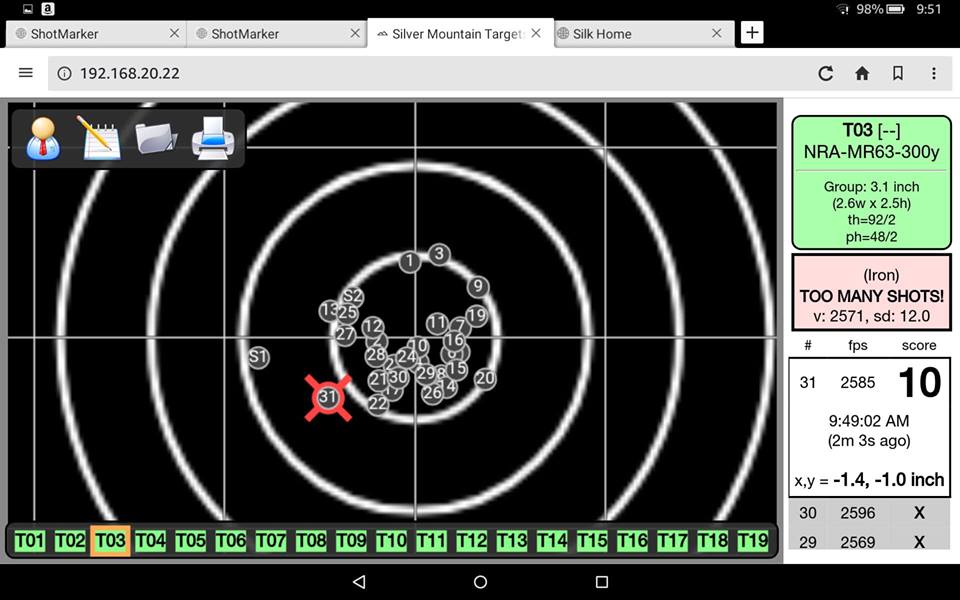The height and width of the screenshot is (600, 960).
Task: Select target T12
Action: click(471, 541)
